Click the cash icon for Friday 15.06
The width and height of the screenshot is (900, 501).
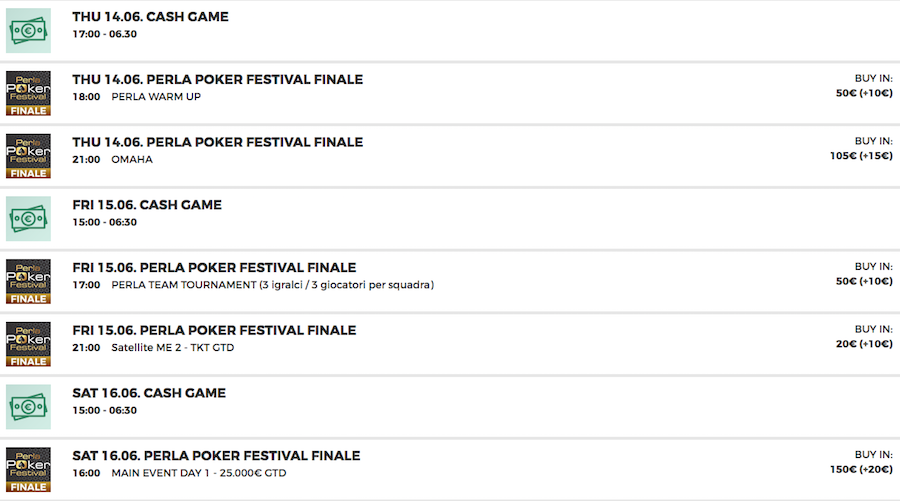(x=28, y=219)
